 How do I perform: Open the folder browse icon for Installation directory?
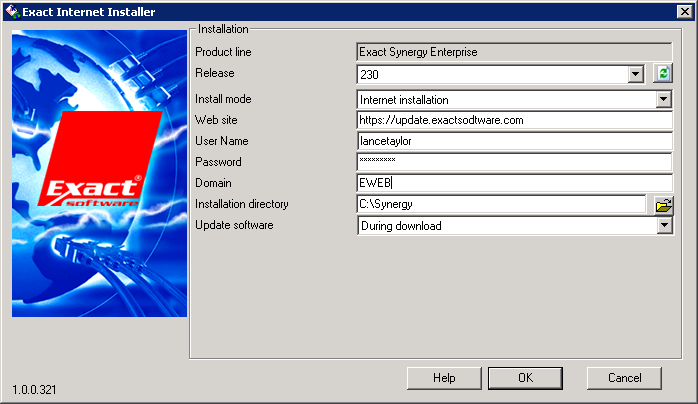click(662, 205)
